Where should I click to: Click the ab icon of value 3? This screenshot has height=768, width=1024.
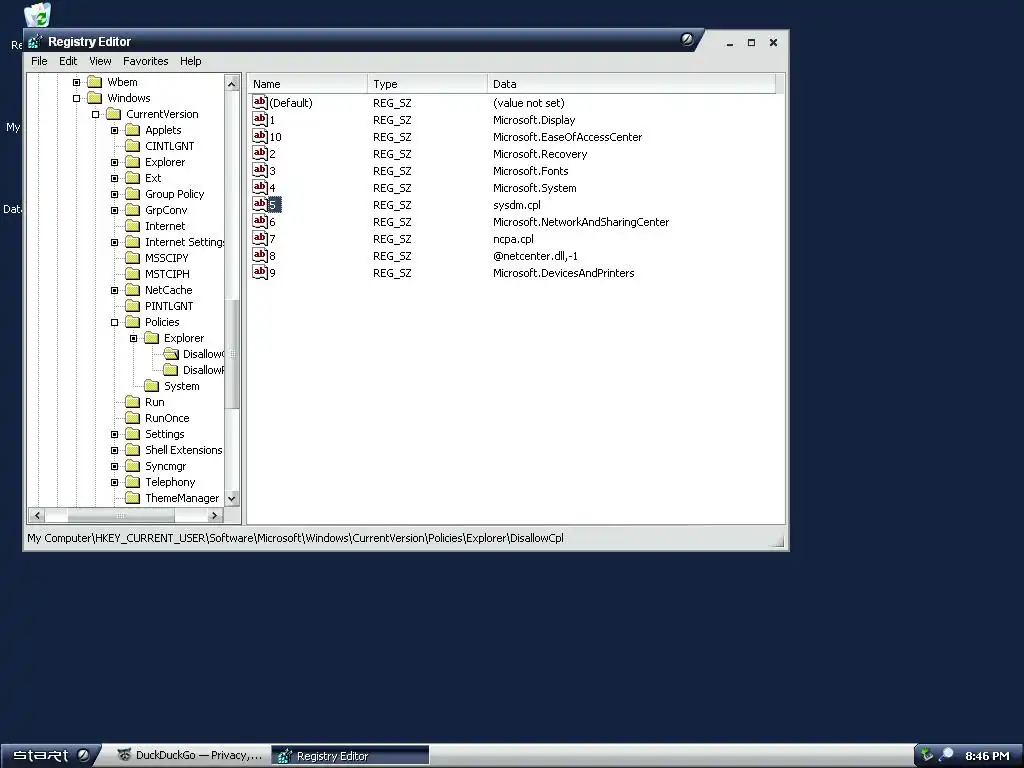(260, 170)
